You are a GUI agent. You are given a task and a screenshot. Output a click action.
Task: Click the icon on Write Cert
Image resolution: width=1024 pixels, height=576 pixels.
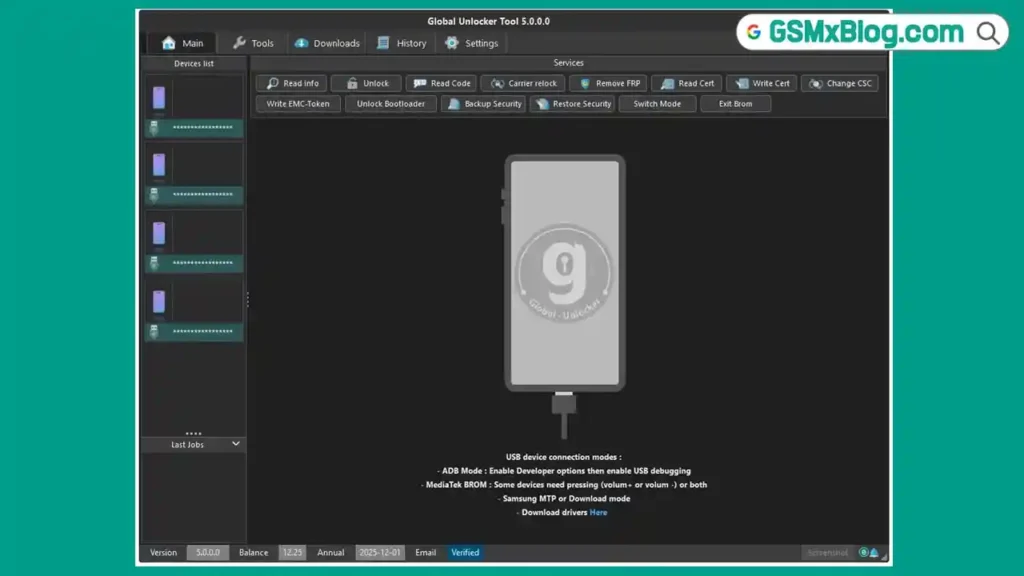(x=742, y=84)
